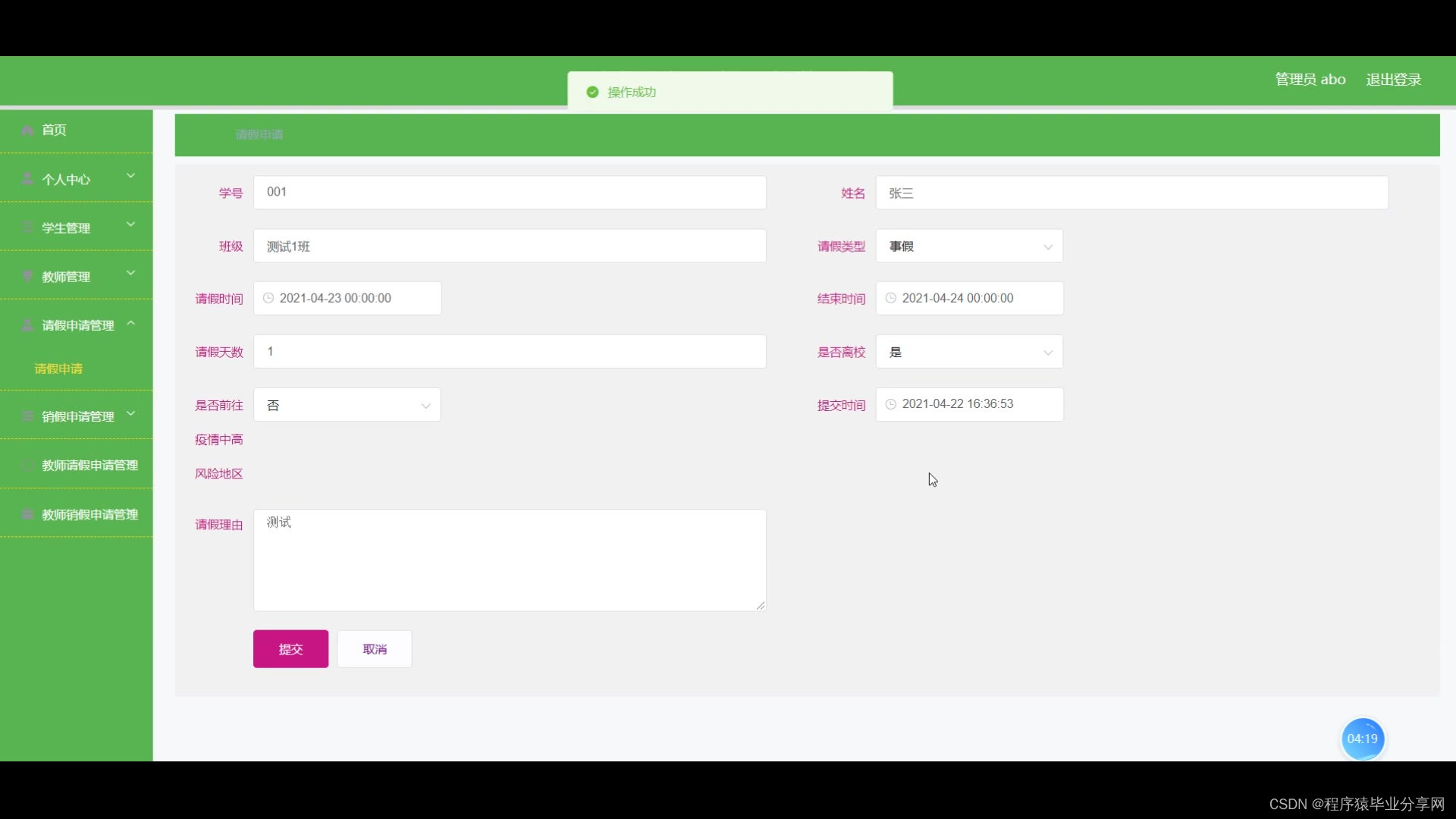The width and height of the screenshot is (1456, 819).
Task: Click the icon beside 教师管理
Action: pos(27,276)
